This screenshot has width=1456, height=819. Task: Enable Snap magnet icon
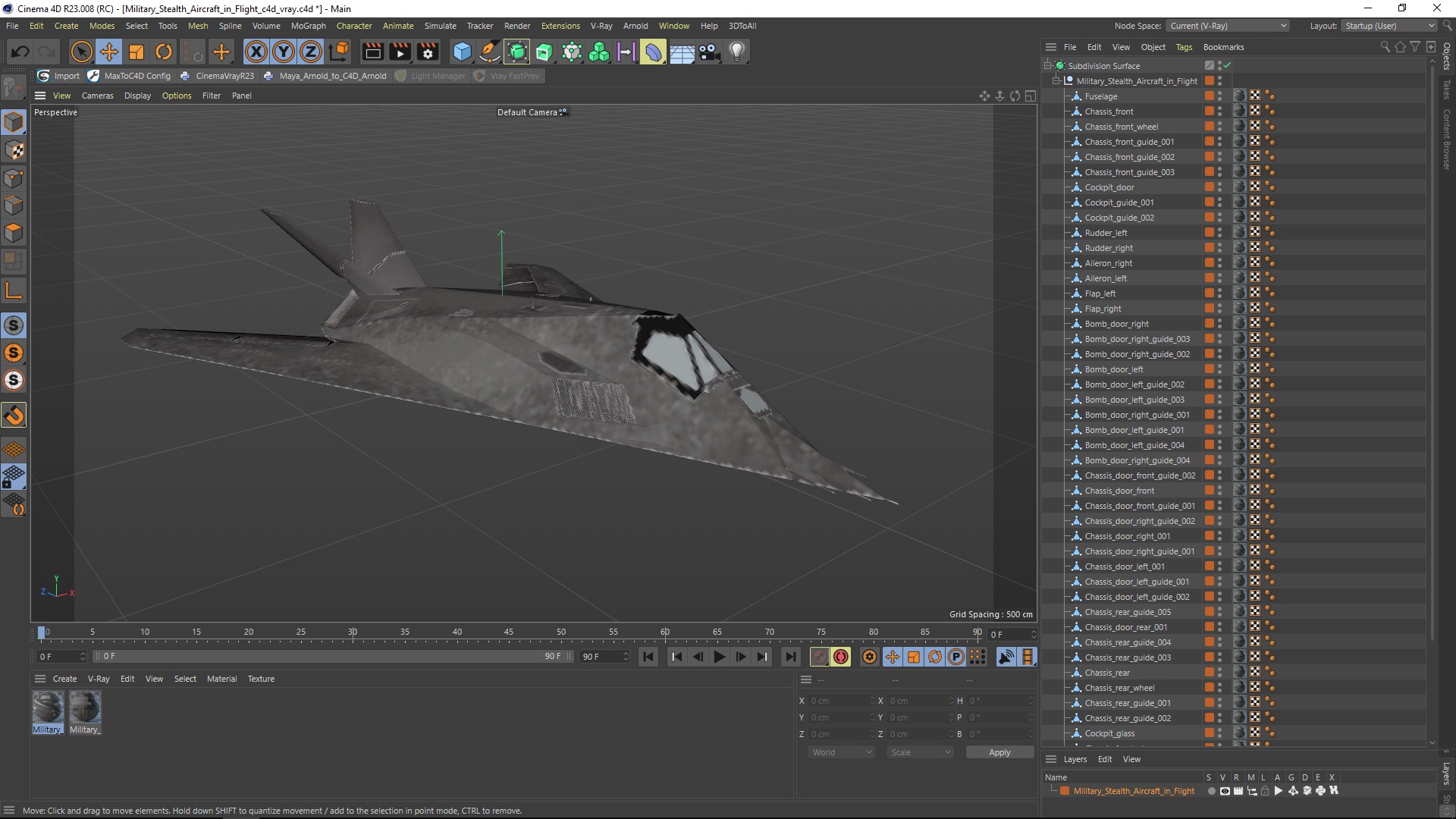tap(14, 415)
